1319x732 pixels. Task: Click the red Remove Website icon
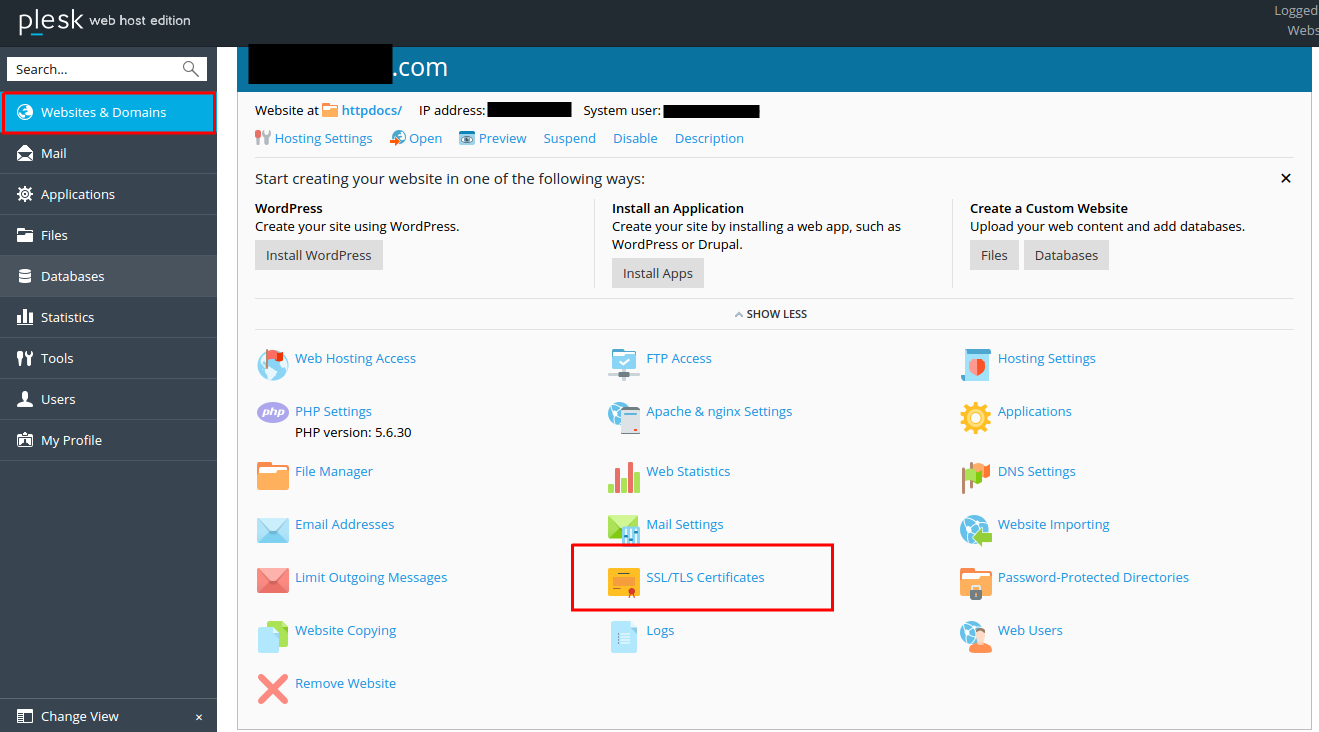[x=273, y=687]
